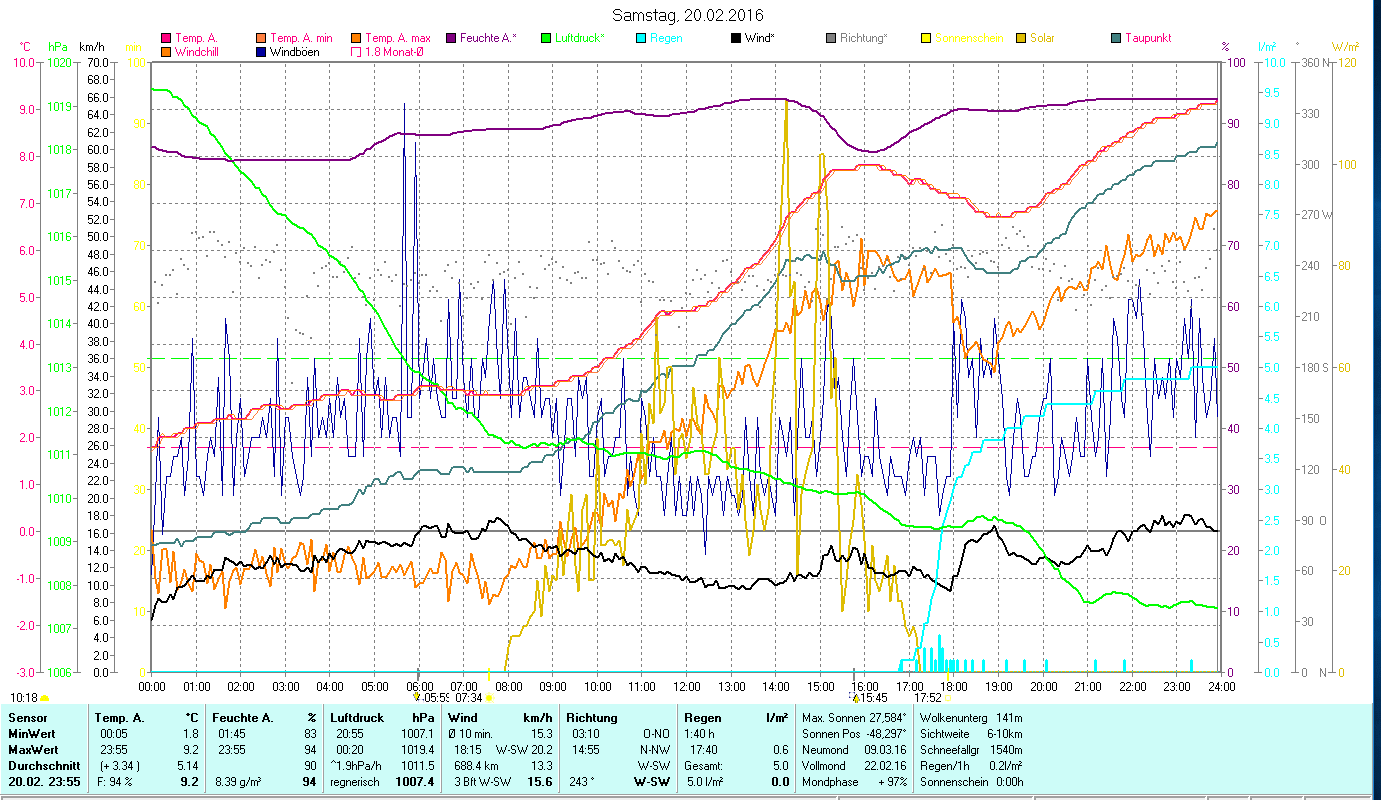
Task: Click the cyan Regen legend square
Action: coord(641,38)
